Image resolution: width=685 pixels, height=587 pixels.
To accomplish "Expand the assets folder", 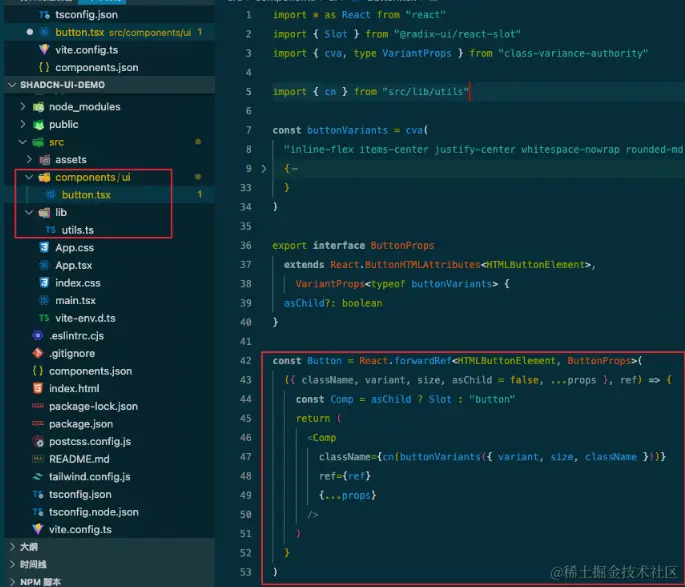I will pyautogui.click(x=29, y=159).
